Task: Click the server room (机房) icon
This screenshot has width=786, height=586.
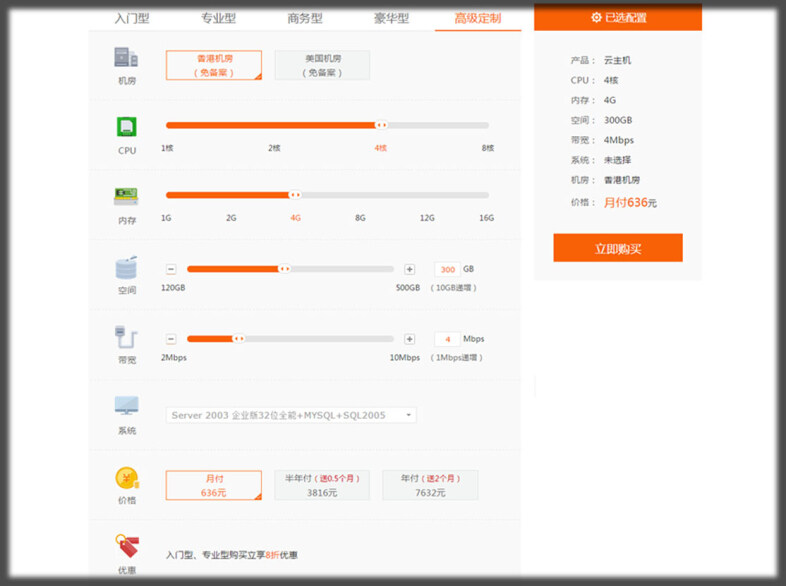Action: [x=126, y=58]
